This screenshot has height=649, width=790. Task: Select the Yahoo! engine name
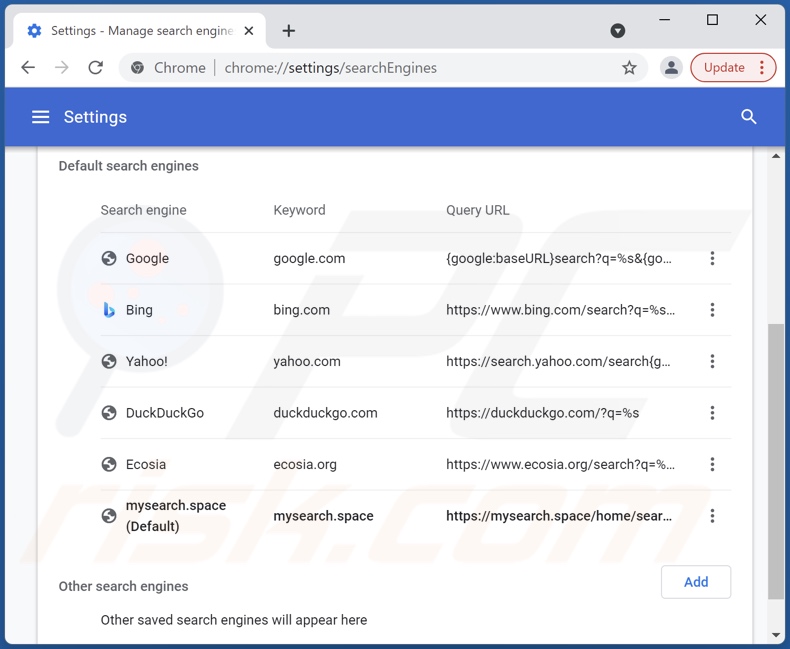(x=147, y=361)
